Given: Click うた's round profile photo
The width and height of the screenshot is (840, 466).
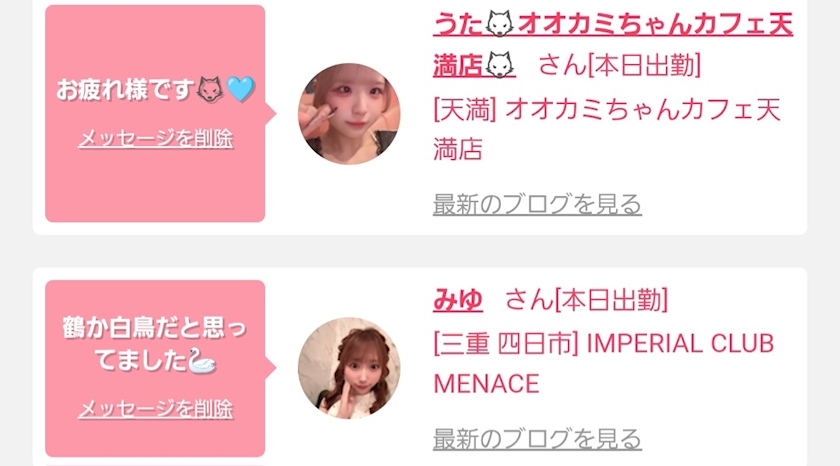Looking at the screenshot, I should click(x=349, y=114).
